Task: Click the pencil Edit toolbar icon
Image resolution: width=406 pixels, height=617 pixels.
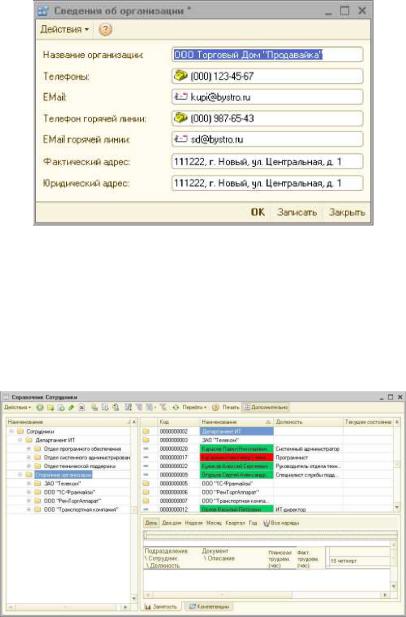Action: point(71,408)
